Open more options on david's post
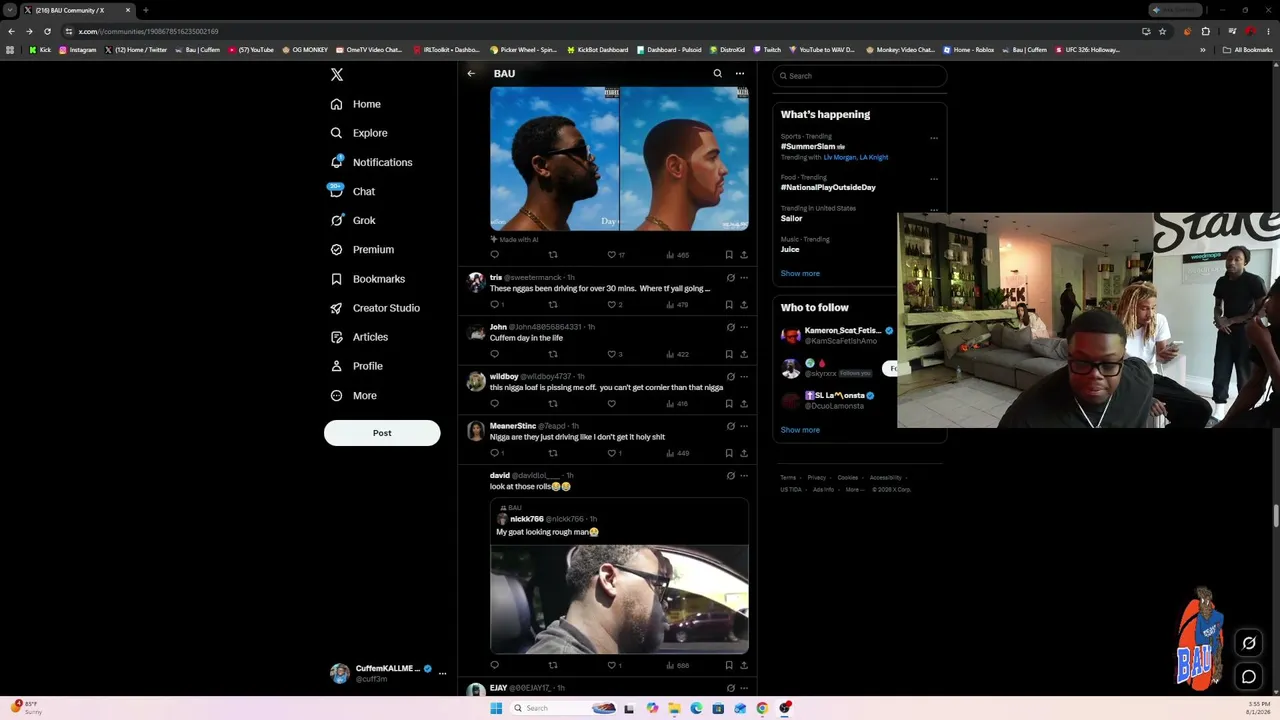This screenshot has width=1280, height=720. [744, 476]
